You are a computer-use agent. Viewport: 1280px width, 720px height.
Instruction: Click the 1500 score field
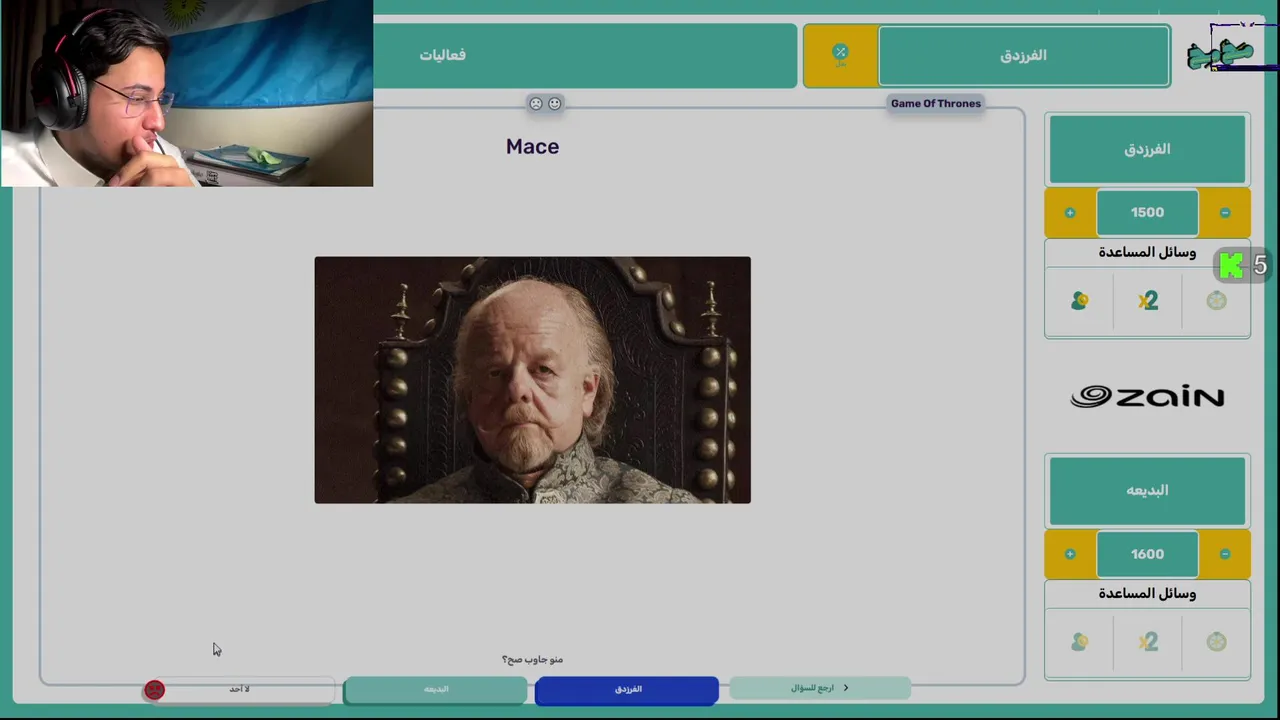1147,213
